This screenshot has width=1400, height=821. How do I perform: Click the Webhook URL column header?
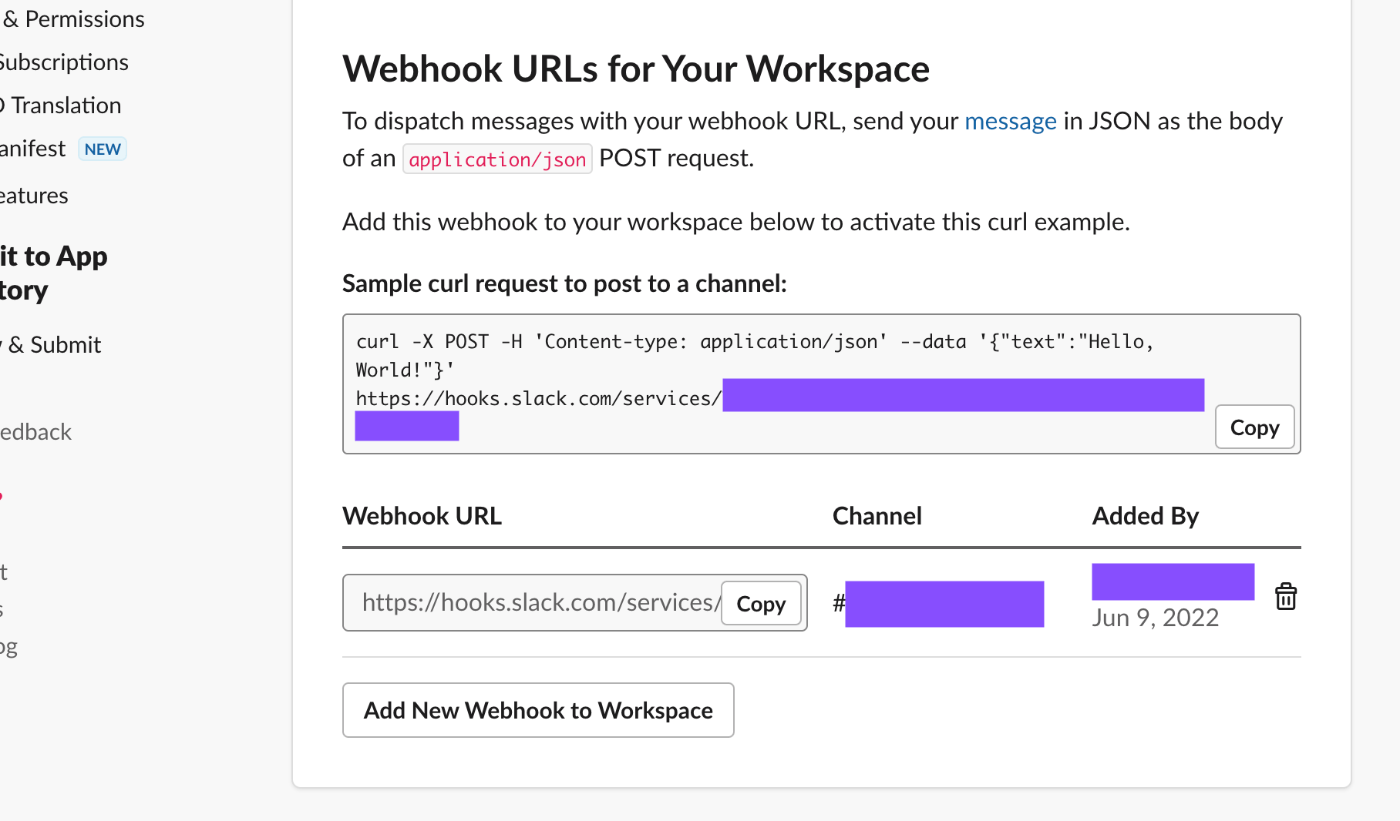[x=422, y=516]
